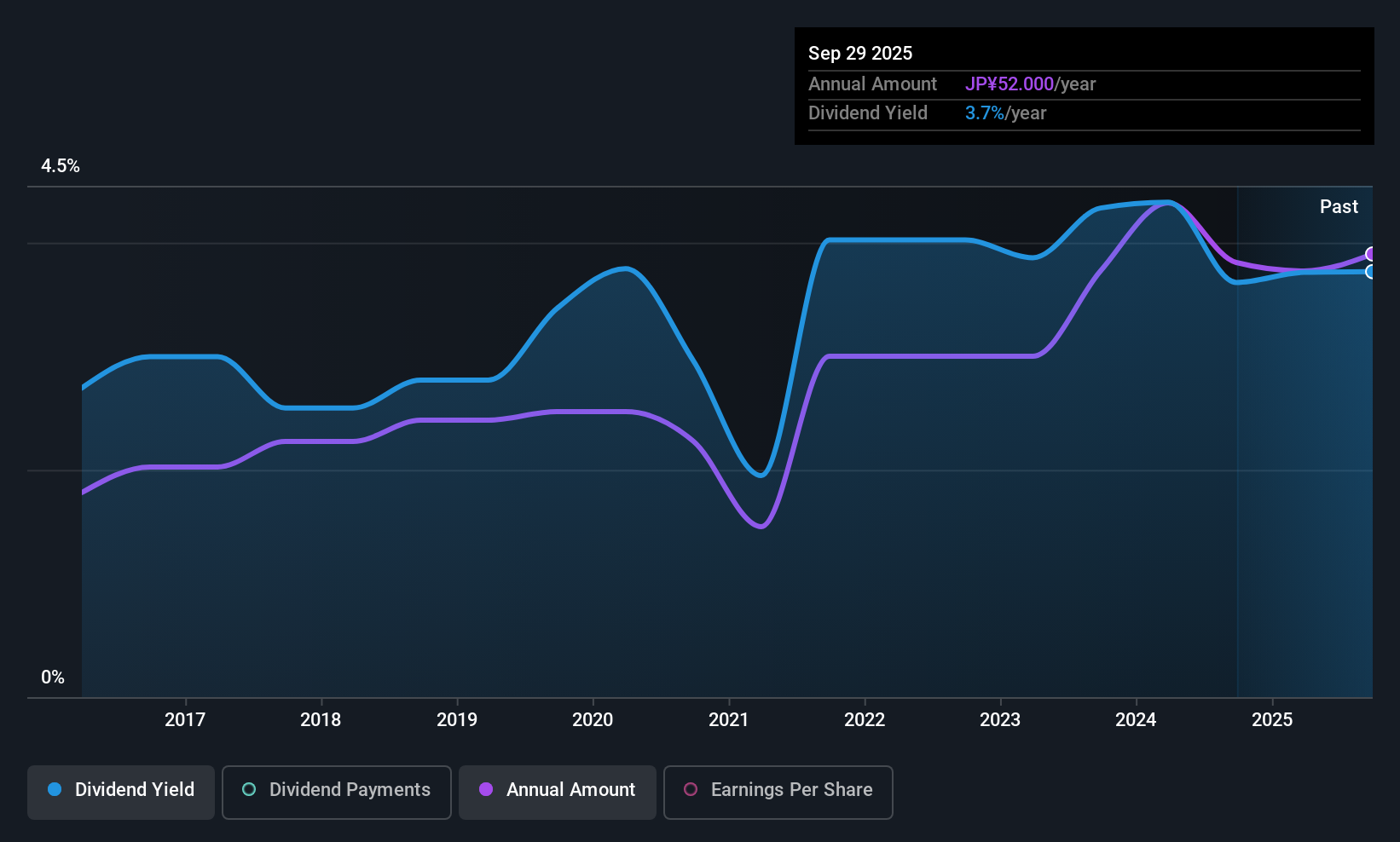This screenshot has height=842, width=1400.
Task: Click the 2017 x-axis label
Action: [185, 720]
